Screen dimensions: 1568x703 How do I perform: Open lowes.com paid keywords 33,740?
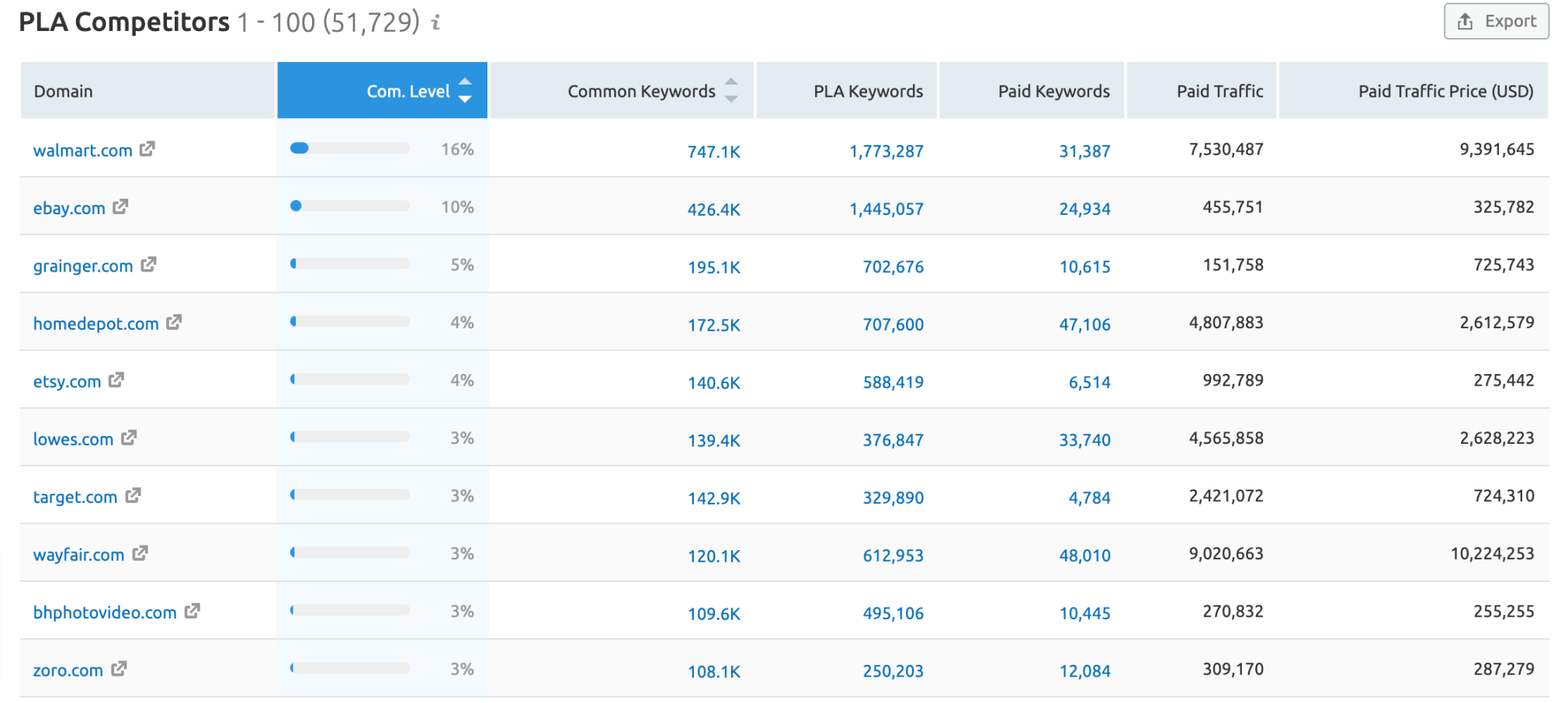[1085, 440]
